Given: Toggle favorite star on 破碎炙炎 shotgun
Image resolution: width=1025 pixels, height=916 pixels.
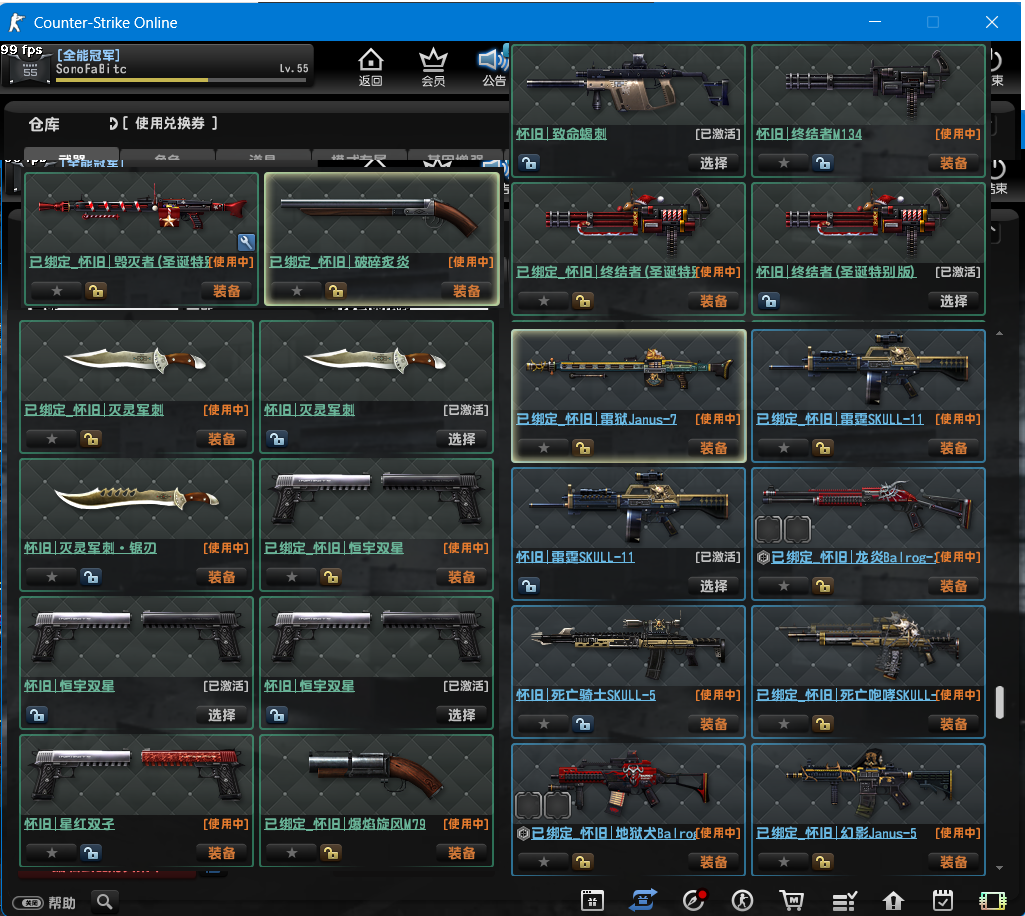Looking at the screenshot, I should 297,291.
